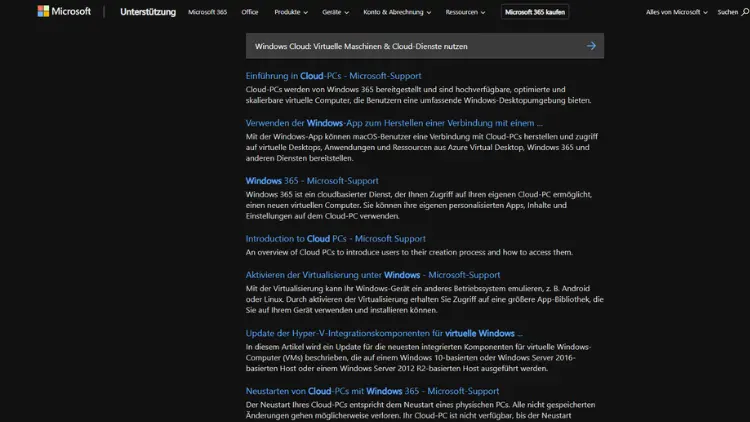750x422 pixels.
Task: Open Introduction to Cloud PCs result
Action: click(335, 239)
